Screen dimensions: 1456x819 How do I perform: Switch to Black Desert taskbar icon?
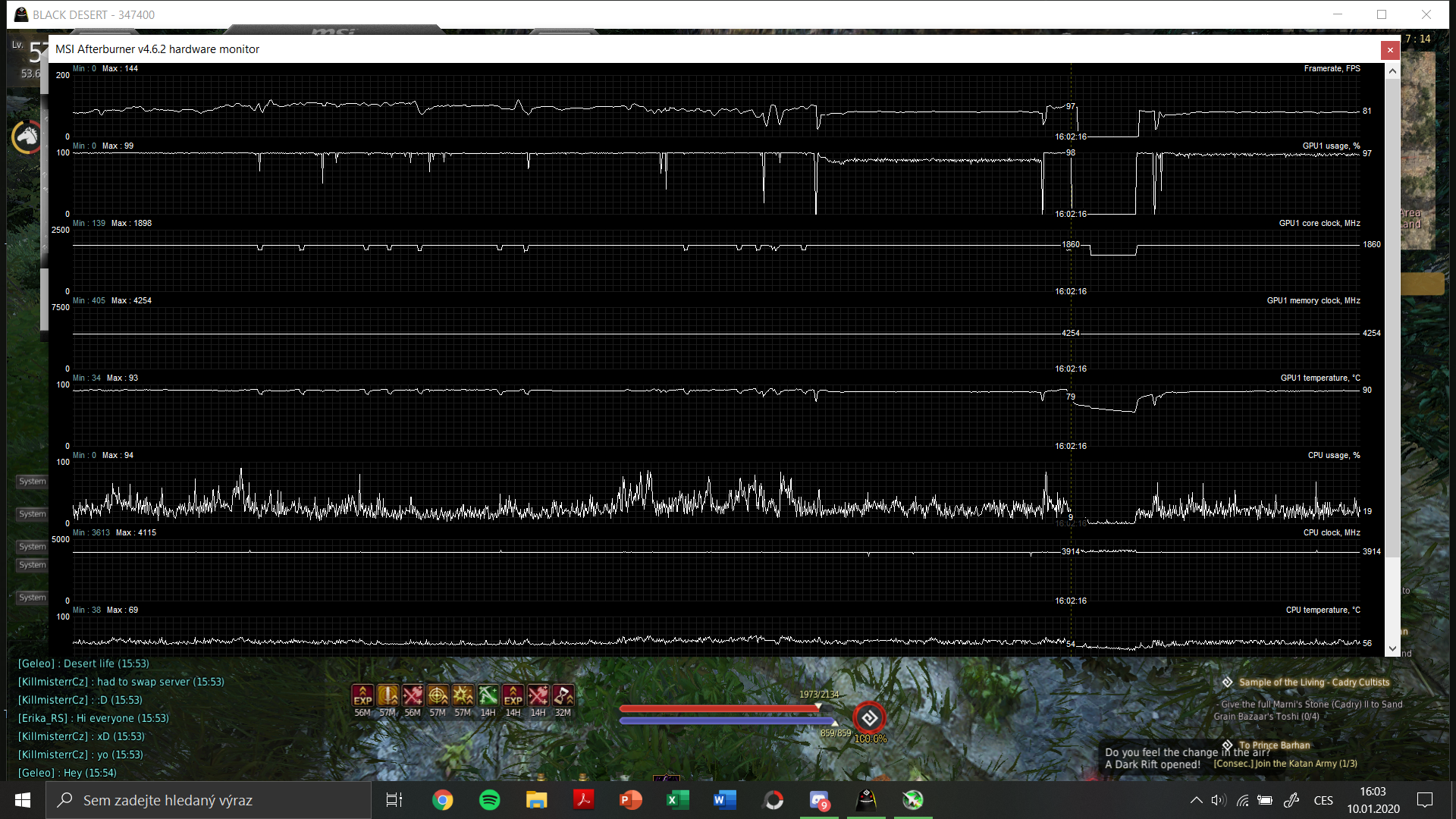[866, 800]
